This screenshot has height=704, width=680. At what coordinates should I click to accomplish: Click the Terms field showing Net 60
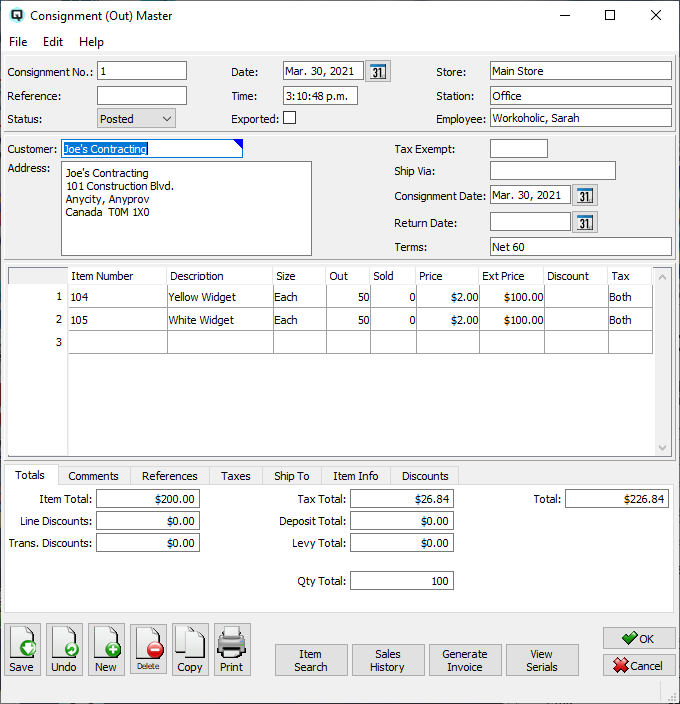pos(581,247)
